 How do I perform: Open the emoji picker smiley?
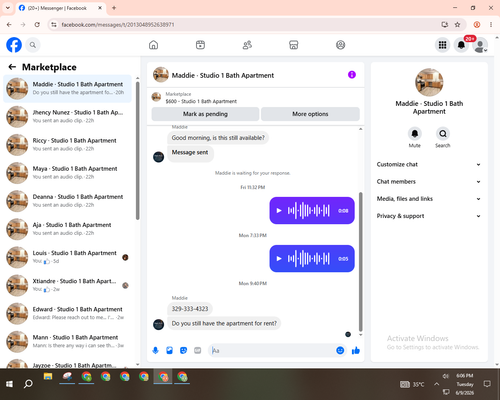click(x=340, y=350)
